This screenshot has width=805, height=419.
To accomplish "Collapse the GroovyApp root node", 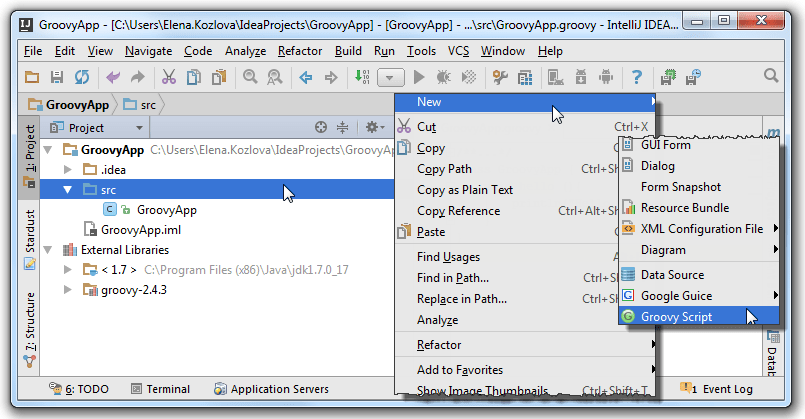I will (x=48, y=150).
